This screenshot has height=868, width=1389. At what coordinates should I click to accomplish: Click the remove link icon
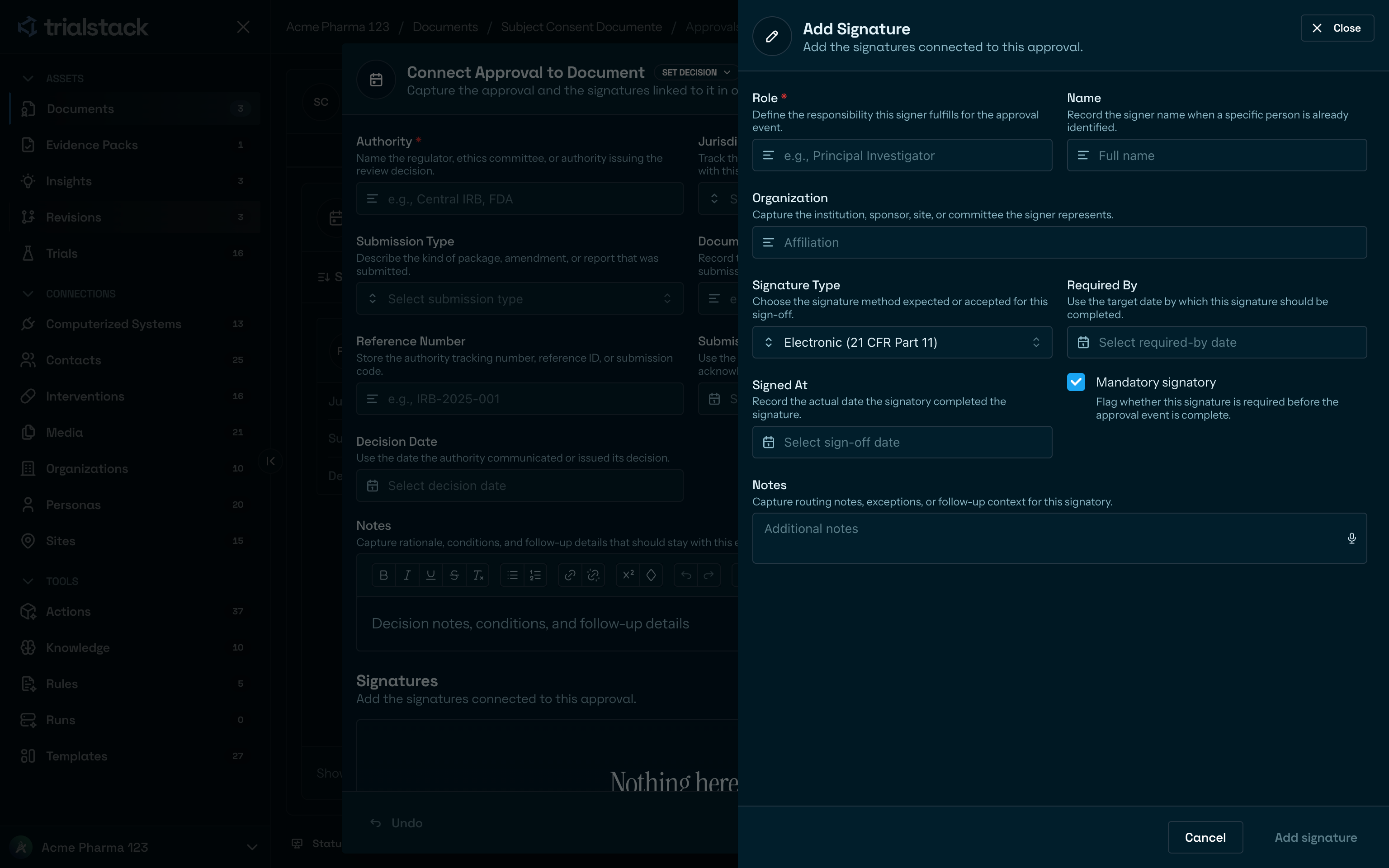593,575
